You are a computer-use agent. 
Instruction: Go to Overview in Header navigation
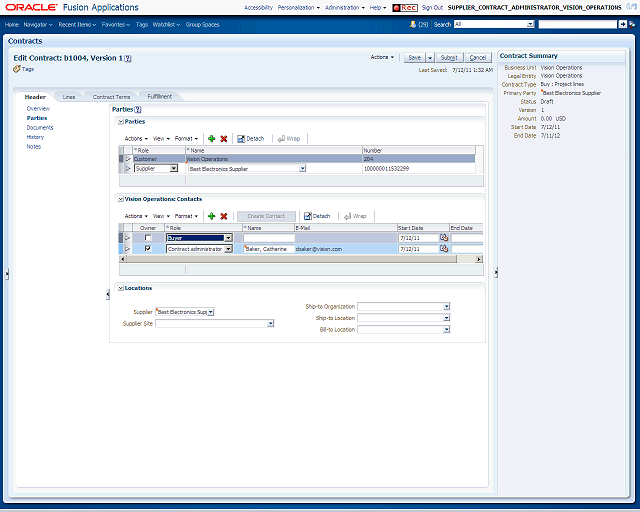(38, 109)
